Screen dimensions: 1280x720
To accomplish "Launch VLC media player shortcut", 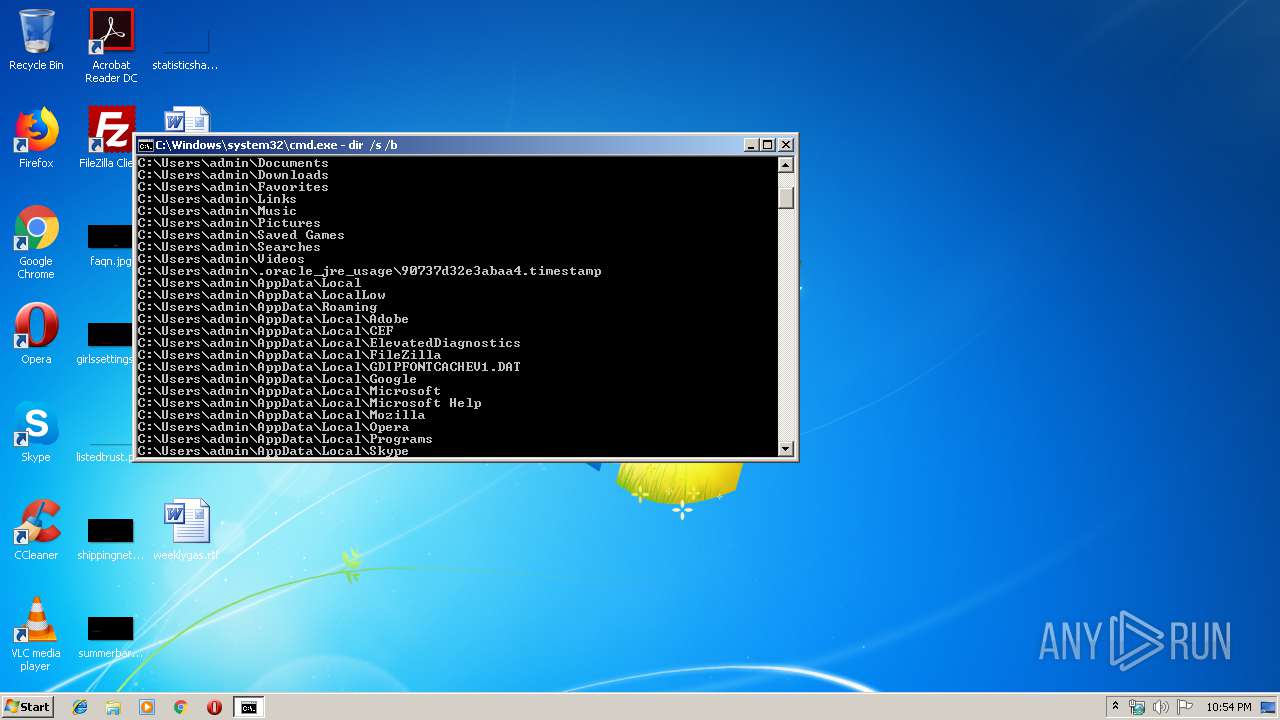I will click(x=36, y=634).
